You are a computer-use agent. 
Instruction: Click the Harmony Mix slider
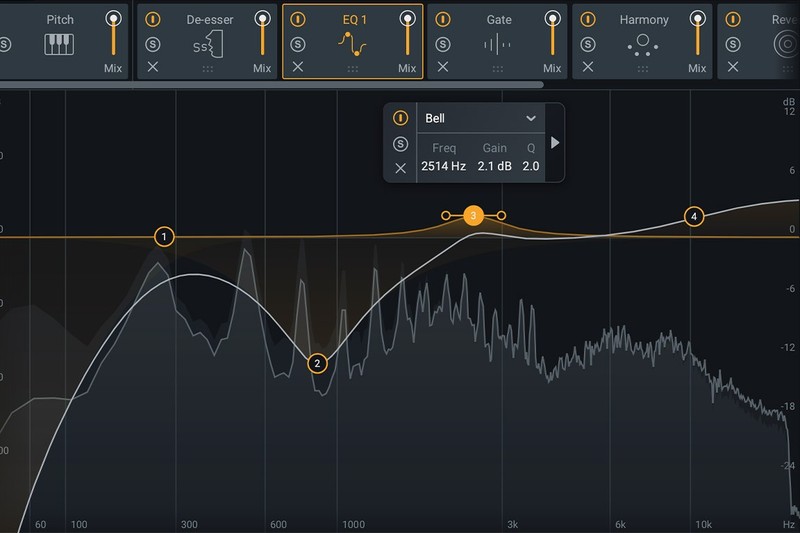click(x=697, y=33)
